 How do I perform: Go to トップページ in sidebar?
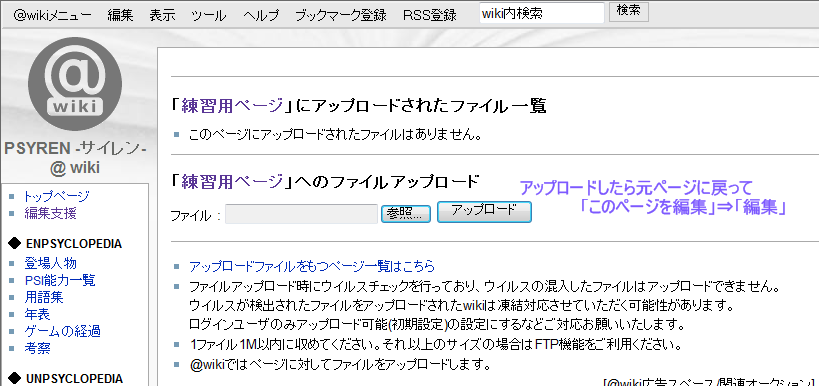pyautogui.click(x=56, y=196)
